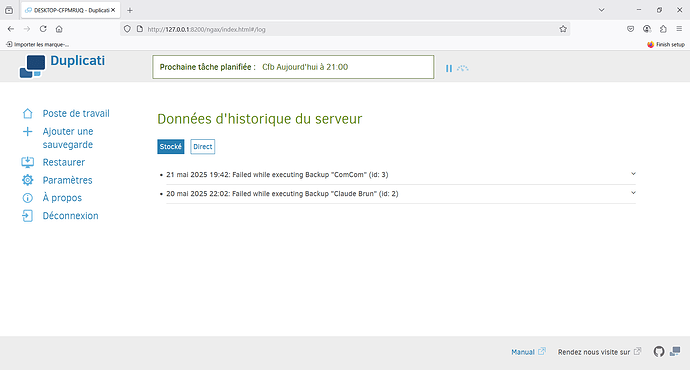This screenshot has height=370, width=690.
Task: Open the extensions puzzle icon
Action: 663,29
